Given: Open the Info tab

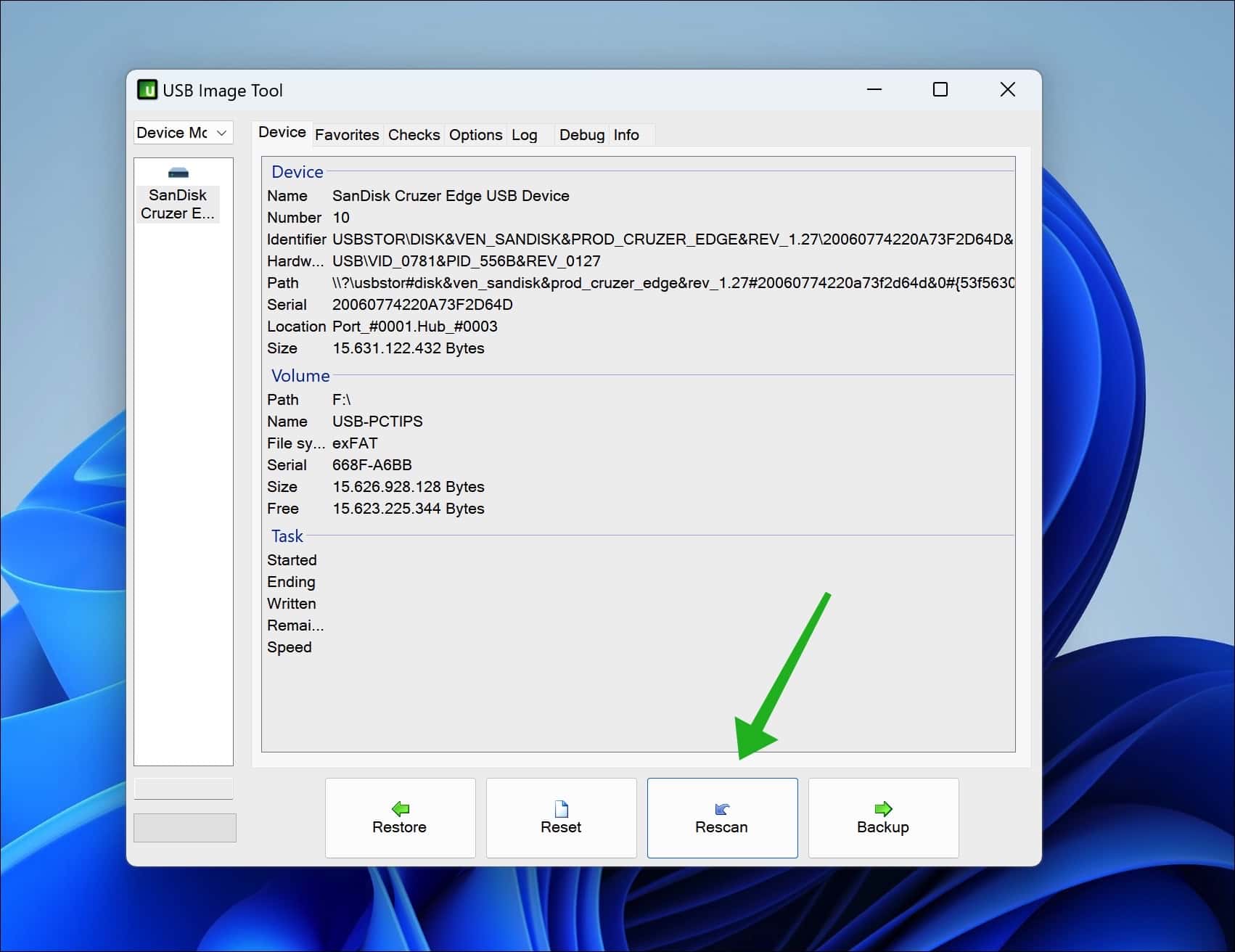Looking at the screenshot, I should click(625, 134).
